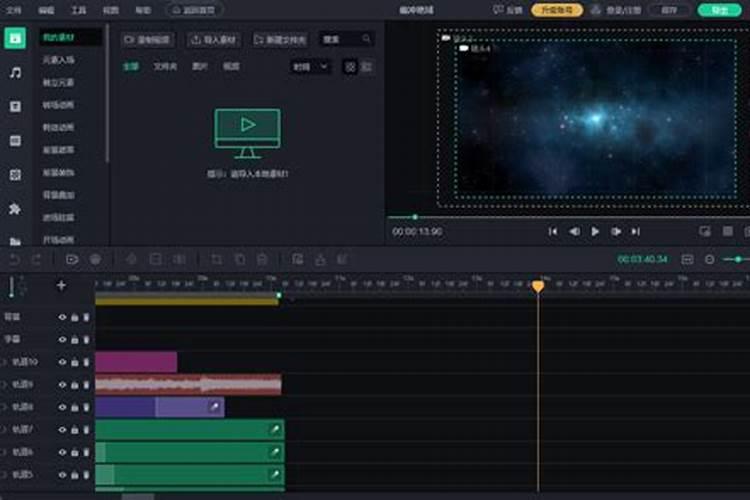
Task: Toggle visibility of 轨道8
Action: (62, 407)
